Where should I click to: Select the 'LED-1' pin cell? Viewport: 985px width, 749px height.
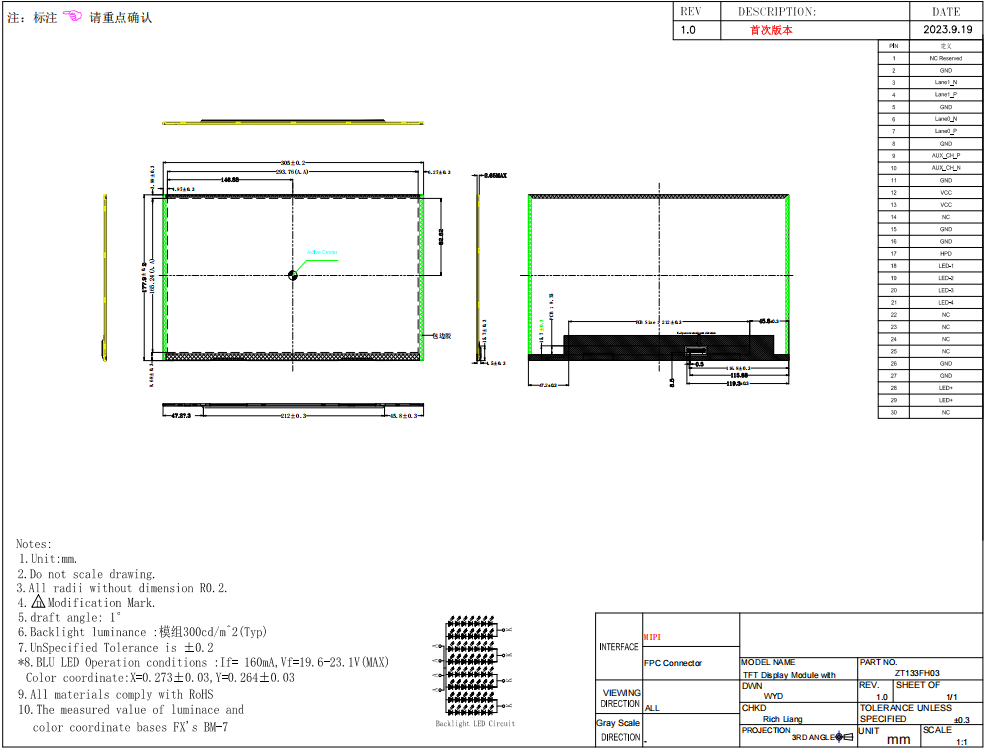[x=946, y=266]
